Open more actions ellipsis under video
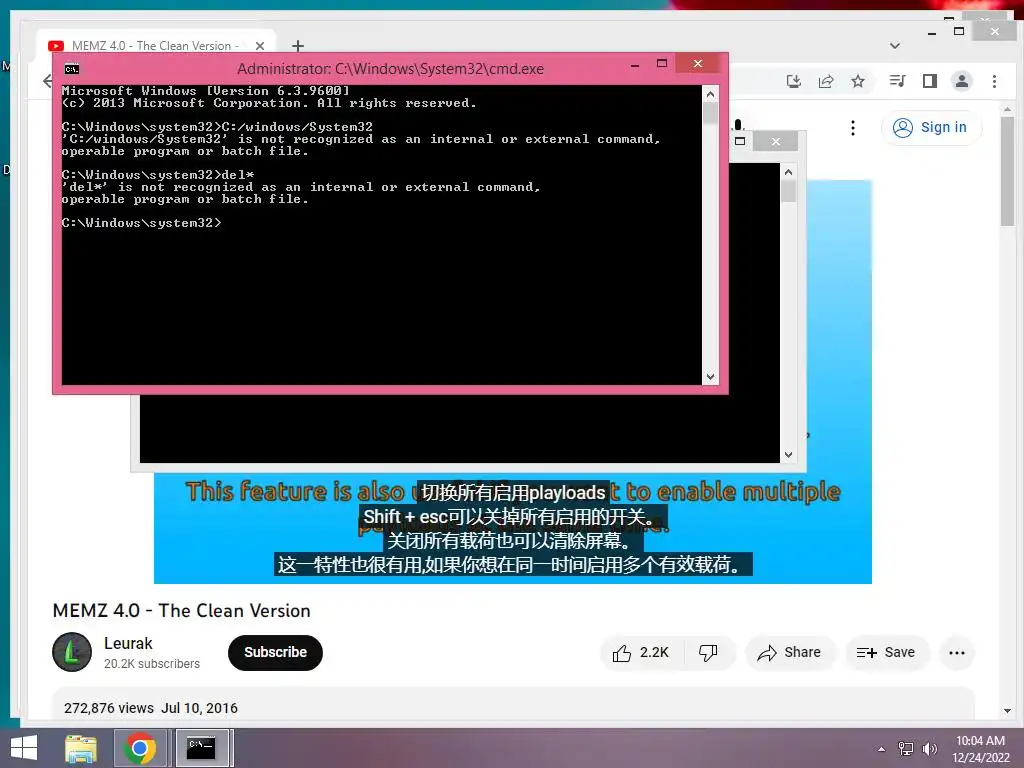 click(x=957, y=652)
